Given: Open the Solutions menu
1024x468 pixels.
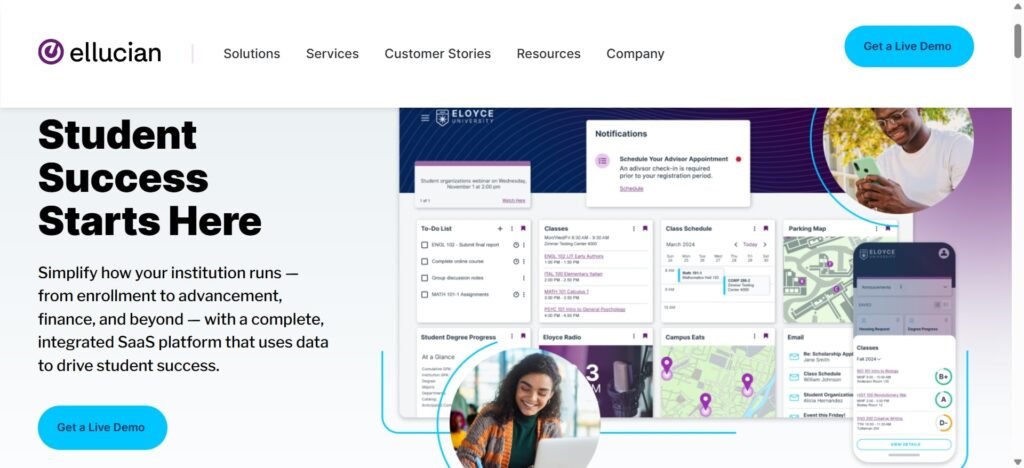Looking at the screenshot, I should [251, 54].
